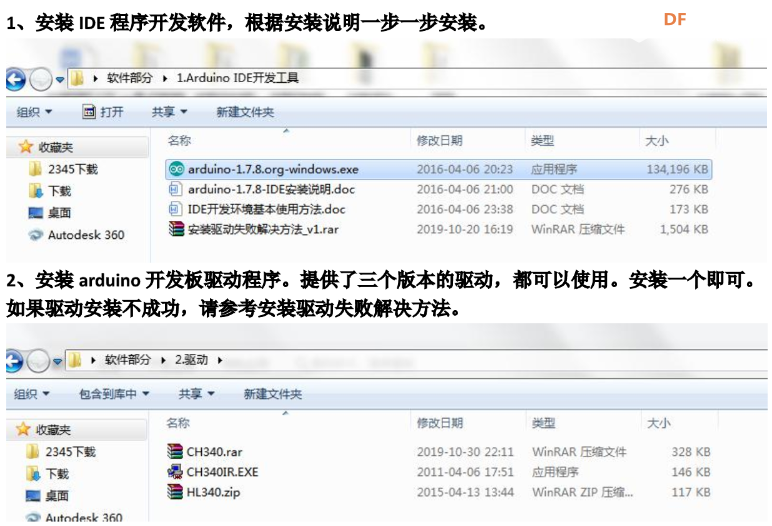Image resolution: width=772 pixels, height=526 pixels.
Task: Select 2.驱动 breadcrumb in the bottom address bar
Action: pyautogui.click(x=192, y=360)
